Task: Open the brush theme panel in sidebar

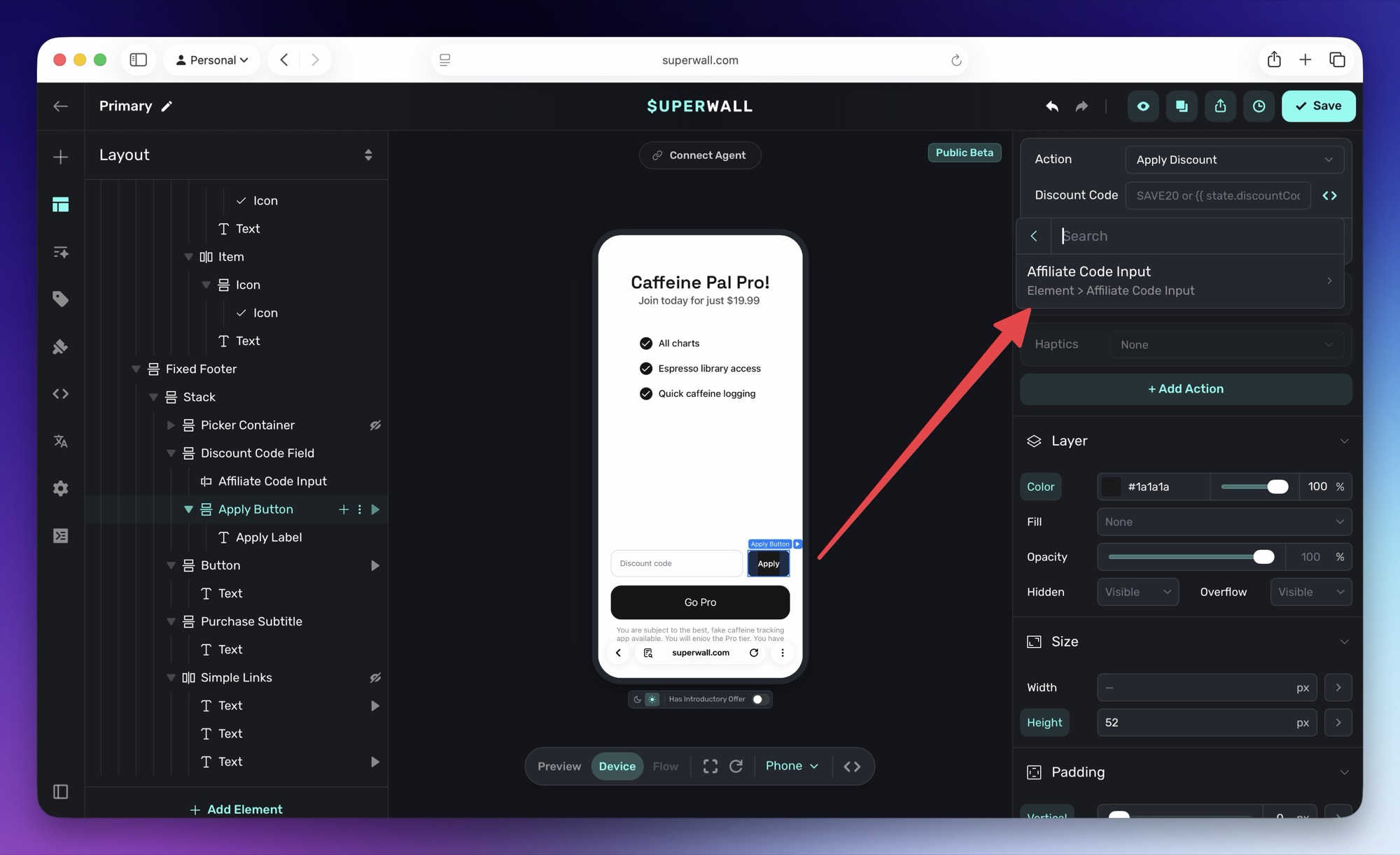Action: coord(60,347)
